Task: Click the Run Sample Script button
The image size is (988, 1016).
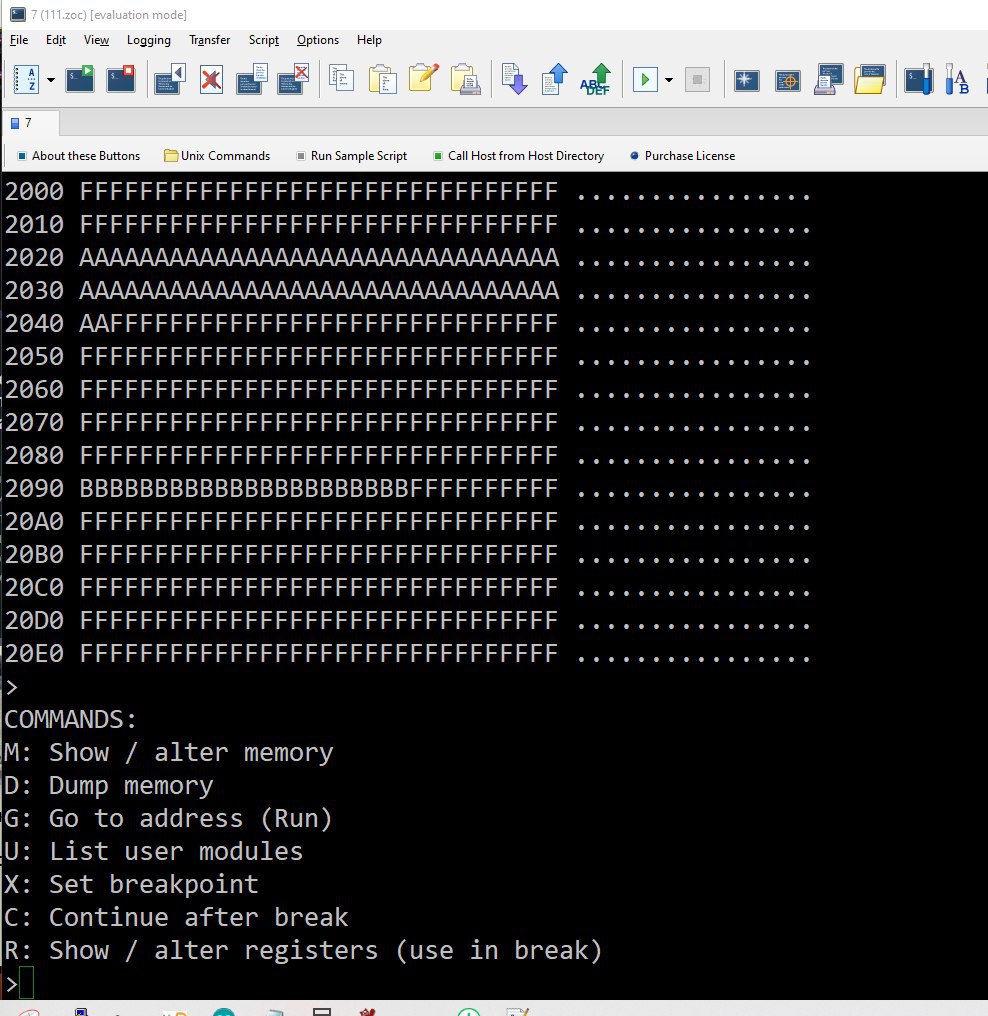Action: pyautogui.click(x=351, y=156)
